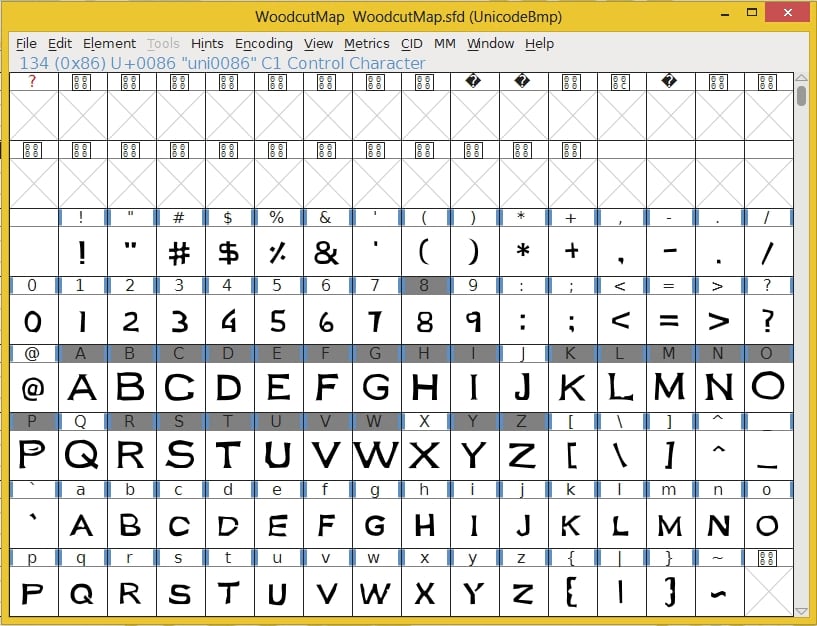Select the uppercase G glyph
The image size is (817, 626).
377,387
